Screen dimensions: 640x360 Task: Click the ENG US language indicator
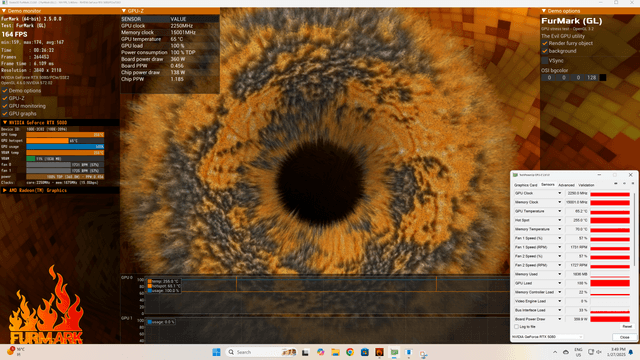pyautogui.click(x=578, y=352)
